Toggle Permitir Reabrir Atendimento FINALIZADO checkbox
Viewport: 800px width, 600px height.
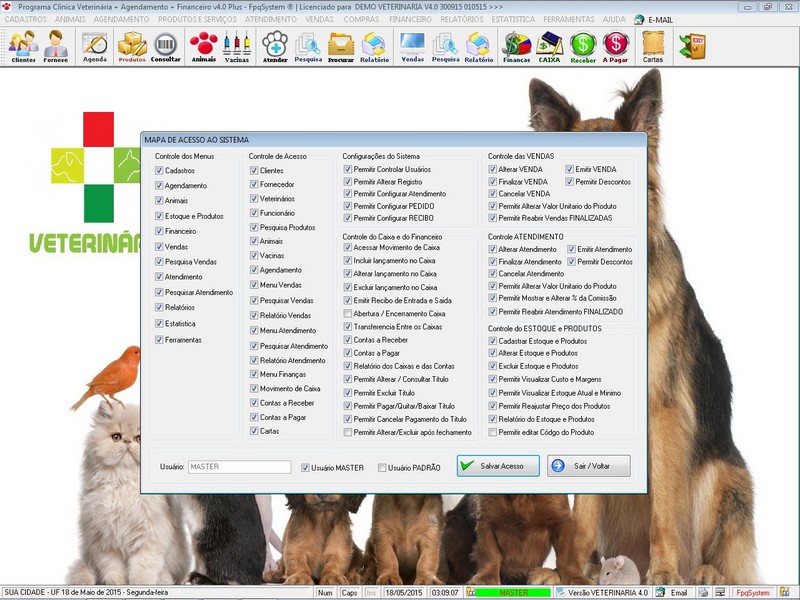point(492,311)
